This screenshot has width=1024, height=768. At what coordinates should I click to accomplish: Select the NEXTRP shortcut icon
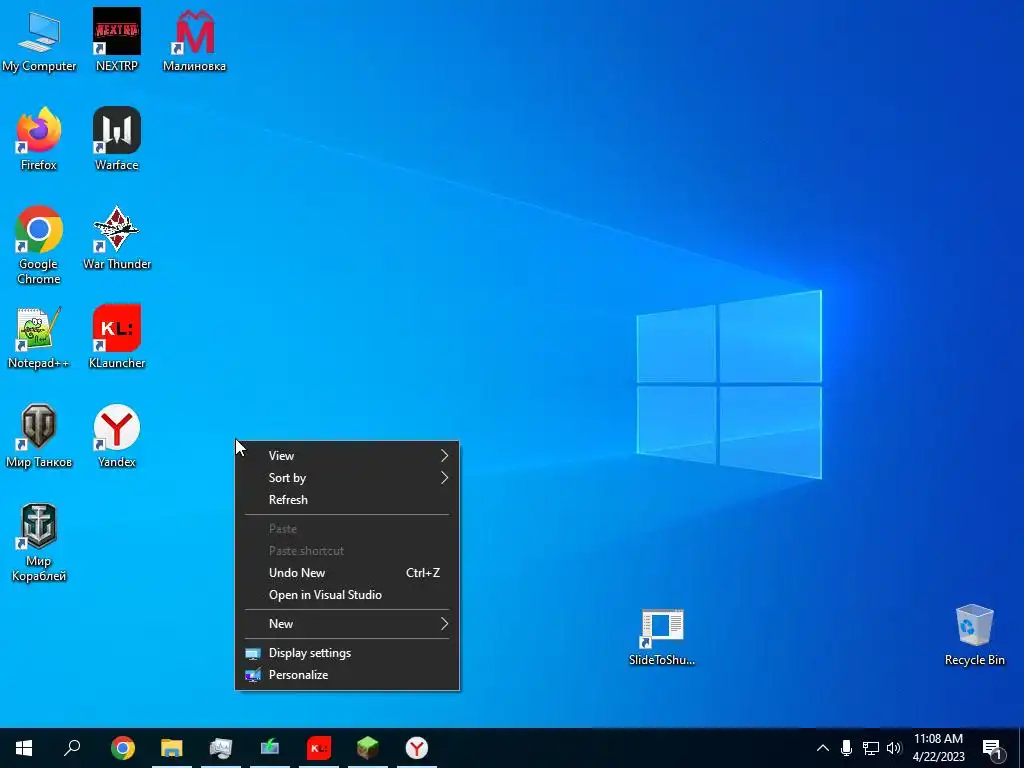(117, 40)
